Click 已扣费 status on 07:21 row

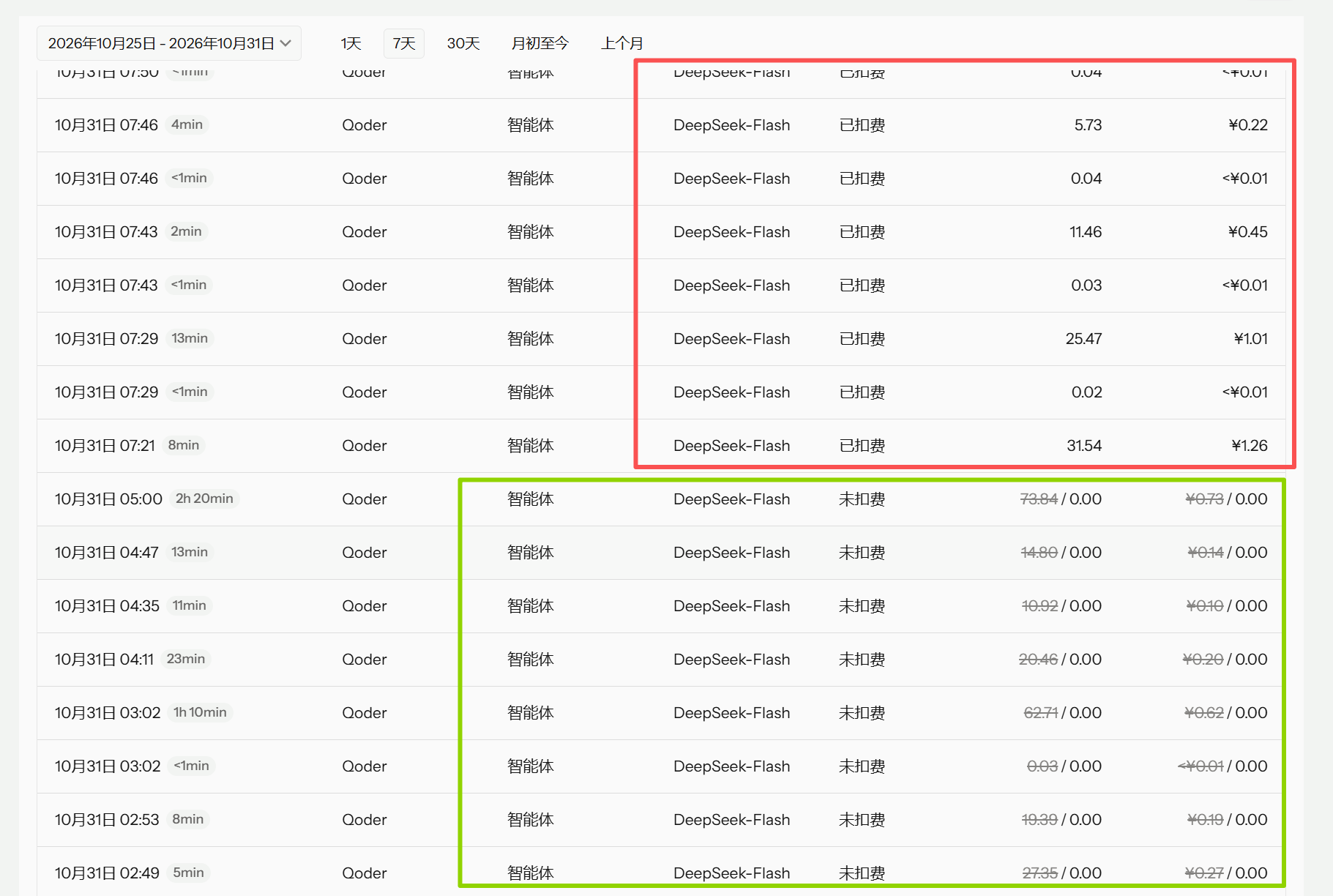pos(862,446)
